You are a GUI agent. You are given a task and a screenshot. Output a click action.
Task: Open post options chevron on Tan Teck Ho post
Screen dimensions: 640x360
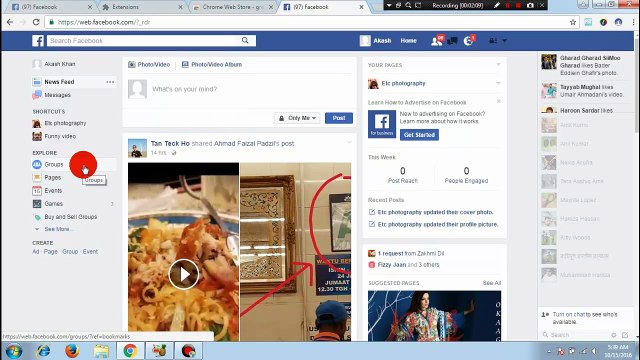349,142
